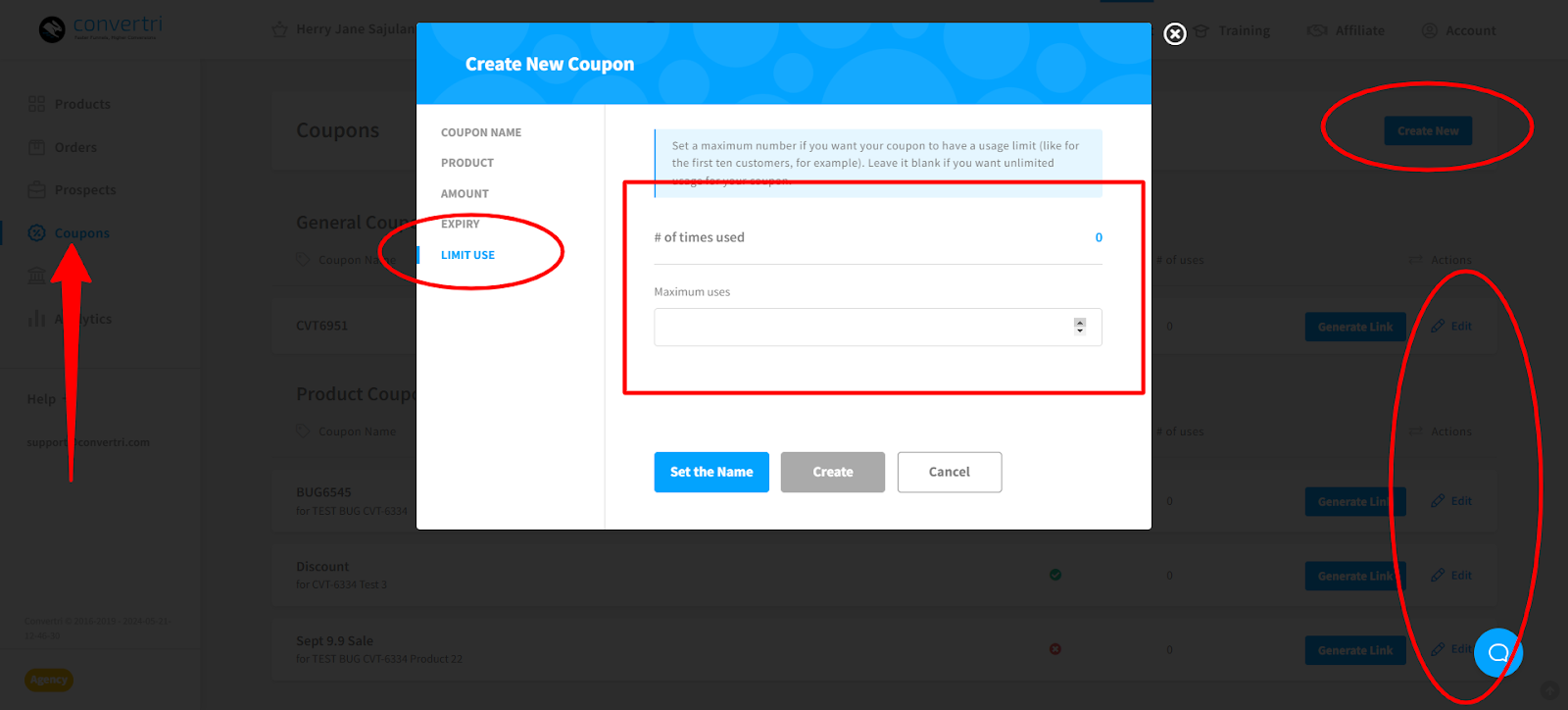The image size is (1568, 710).
Task: Generate link for CVT6951 coupon
Action: click(x=1354, y=327)
